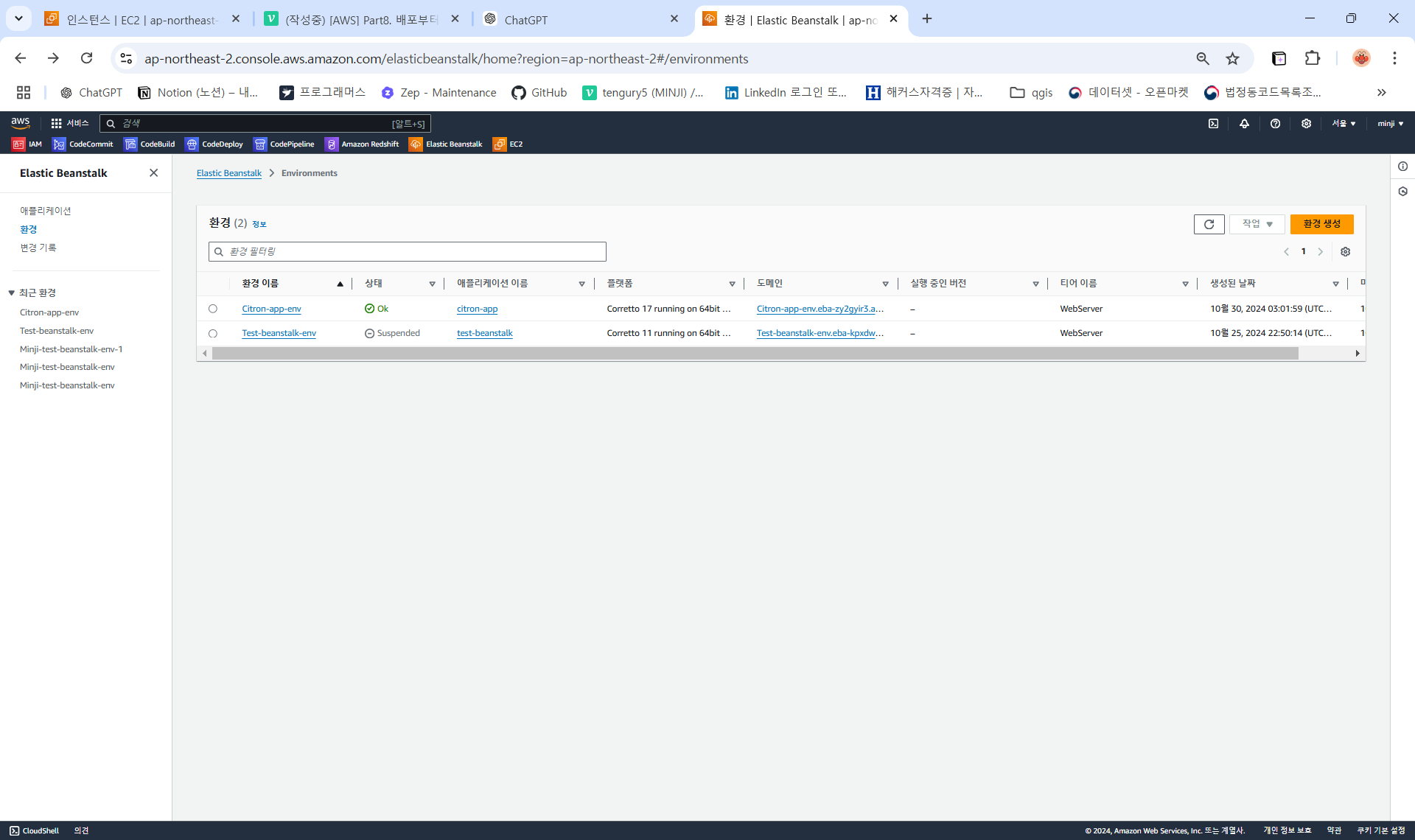This screenshot has width=1415, height=840.
Task: Open the 작업 actions dropdown
Action: coord(1257,224)
